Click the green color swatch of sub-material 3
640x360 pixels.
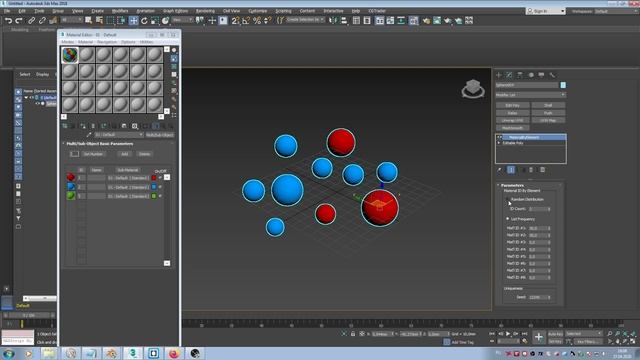click(154, 196)
